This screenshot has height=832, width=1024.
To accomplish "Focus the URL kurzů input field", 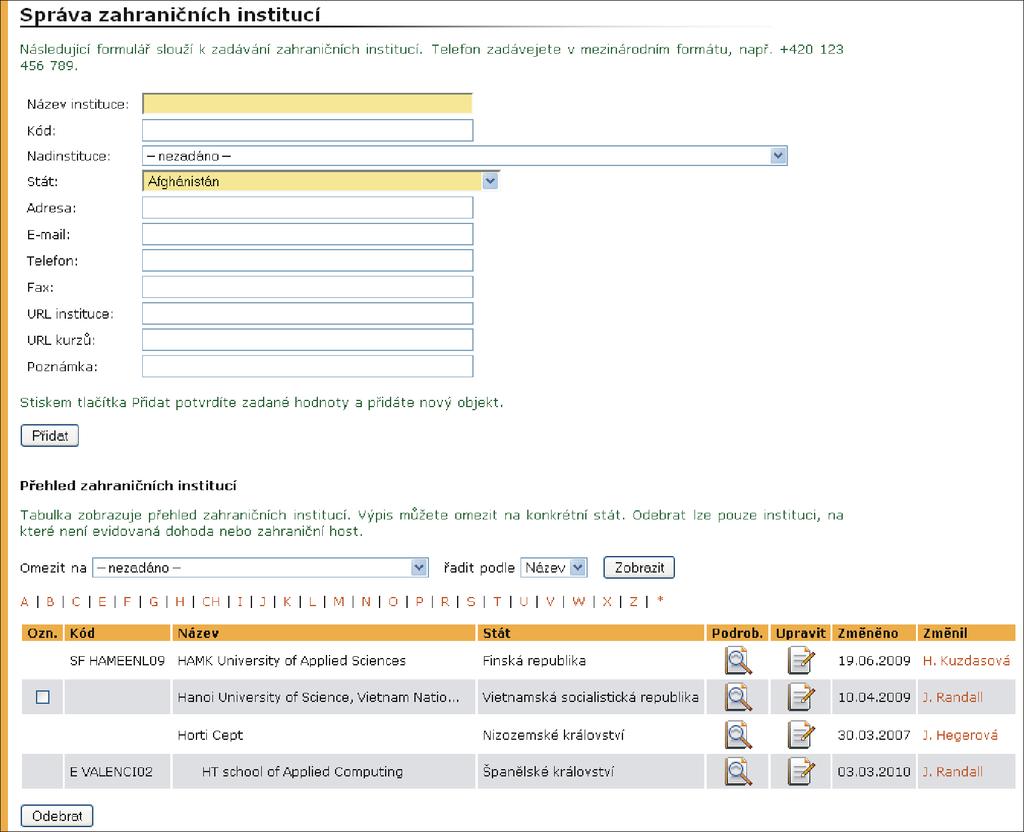I will click(308, 340).
